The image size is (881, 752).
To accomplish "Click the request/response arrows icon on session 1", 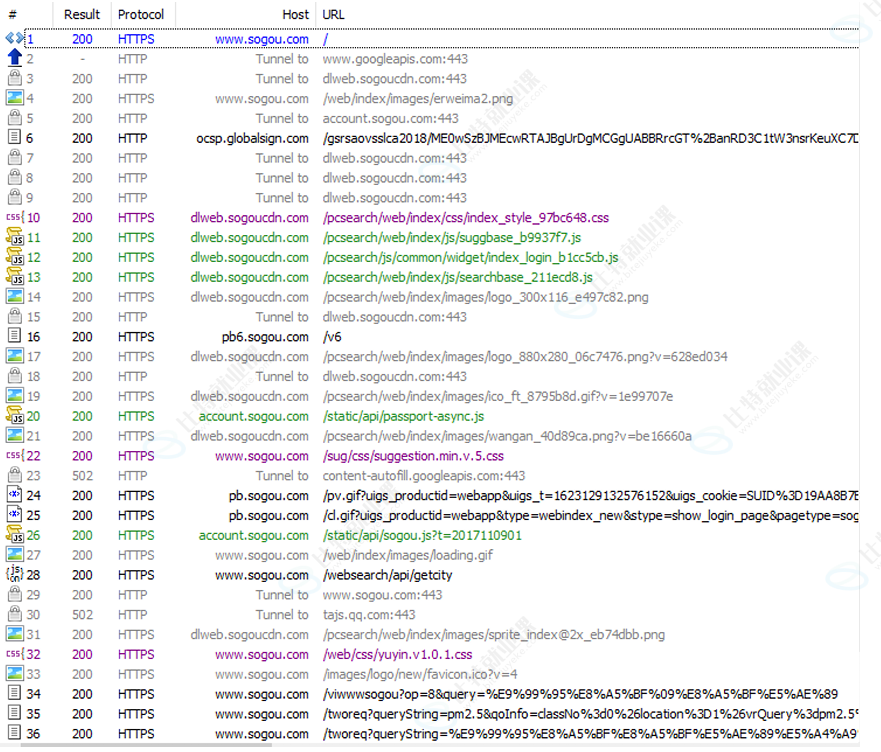I will pos(15,39).
